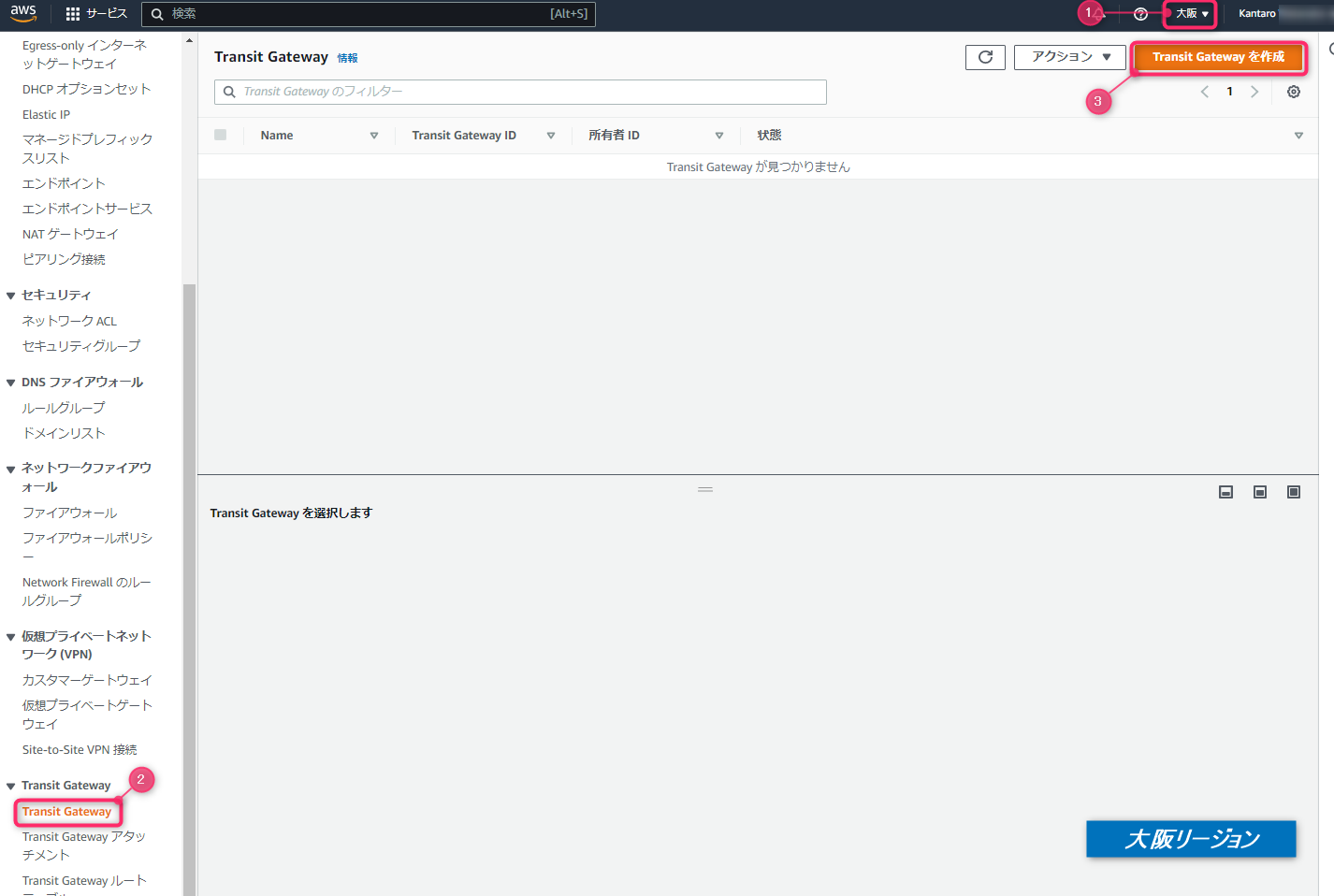
Task: Click the sidebar scroll up arrow
Action: (189, 40)
